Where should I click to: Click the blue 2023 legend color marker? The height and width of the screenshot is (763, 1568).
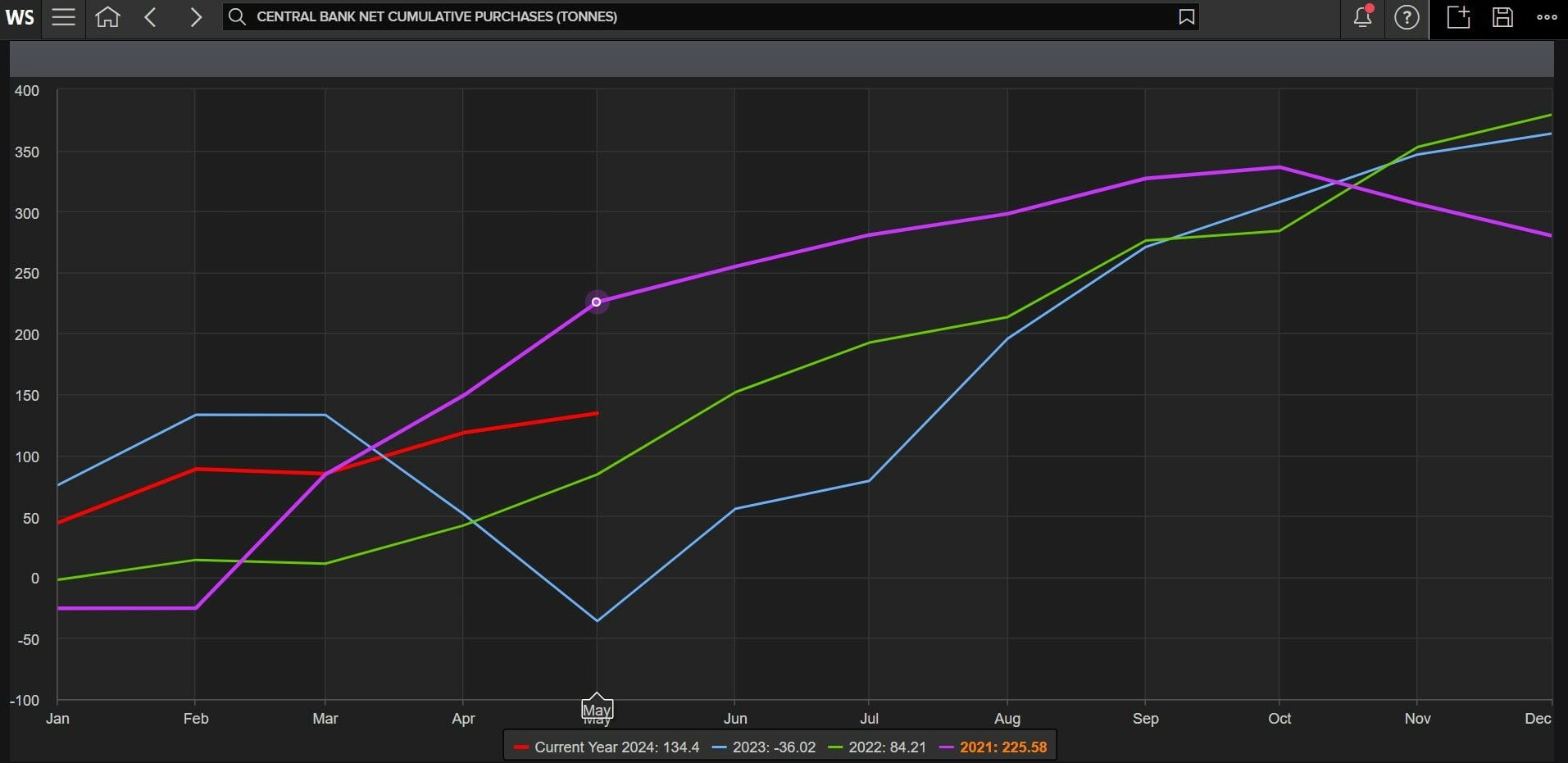pyautogui.click(x=720, y=747)
